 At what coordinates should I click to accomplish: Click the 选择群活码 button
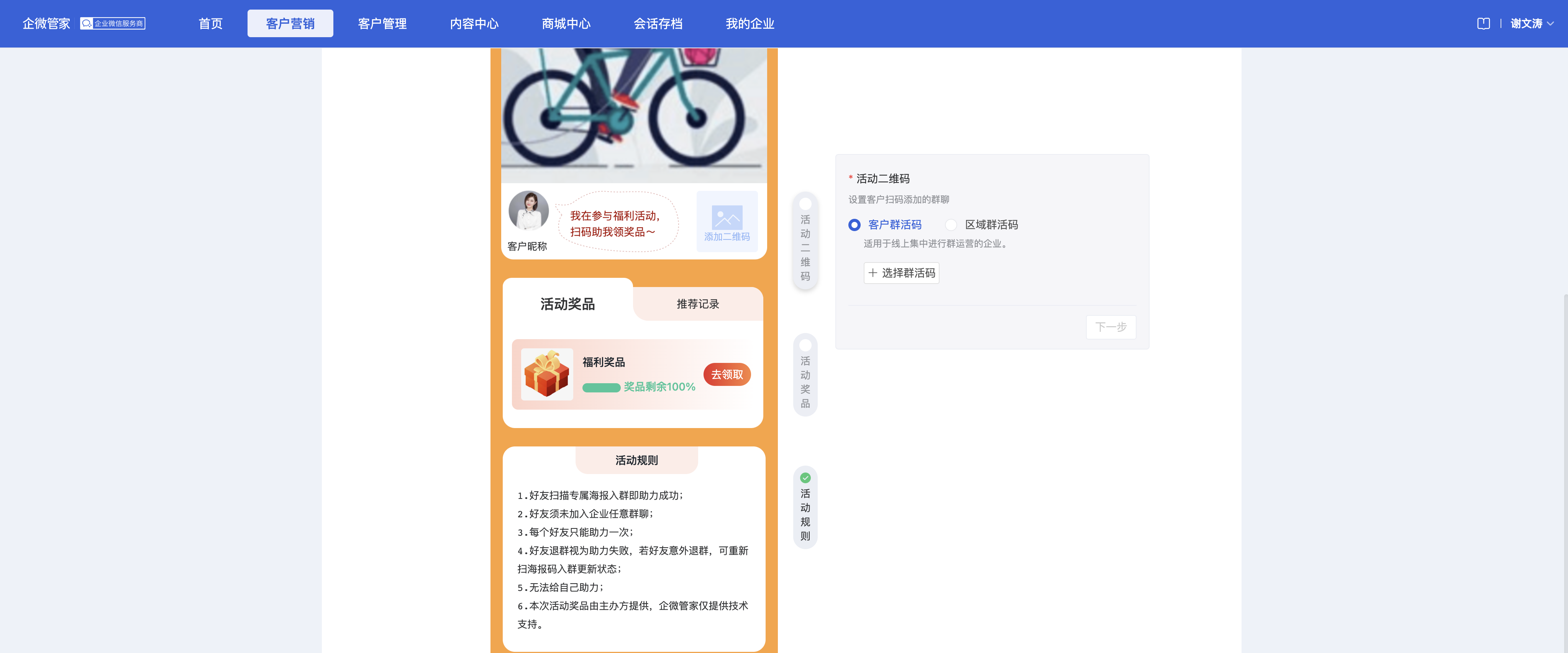click(902, 273)
